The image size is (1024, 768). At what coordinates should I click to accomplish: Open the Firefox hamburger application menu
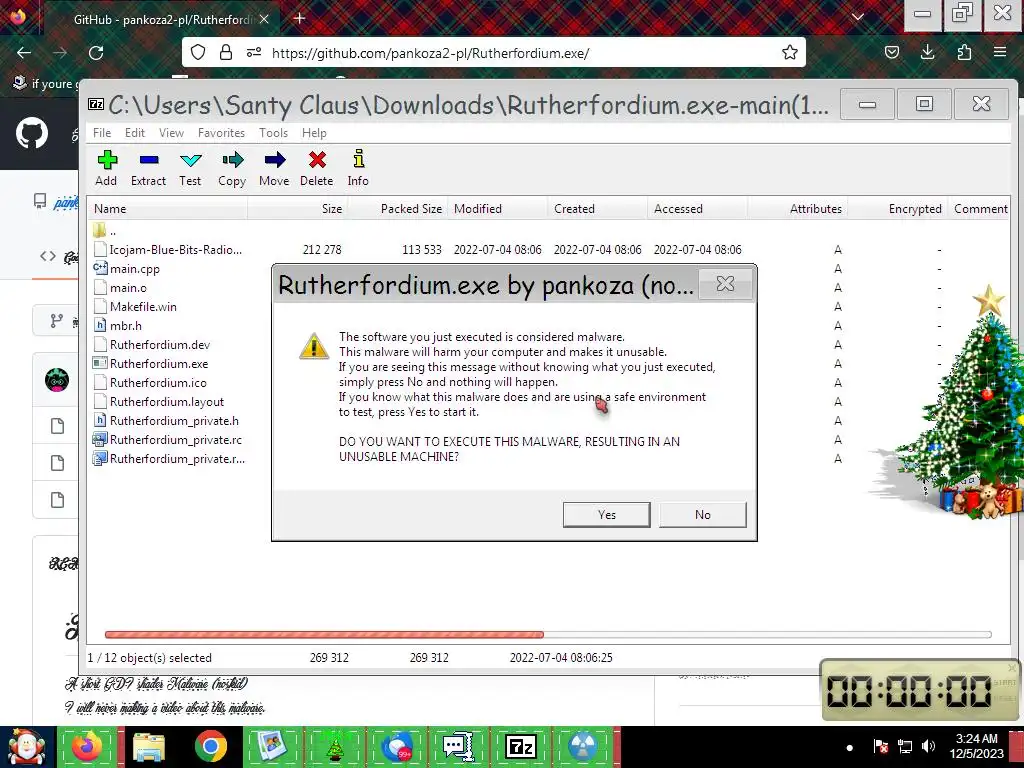point(1000,52)
